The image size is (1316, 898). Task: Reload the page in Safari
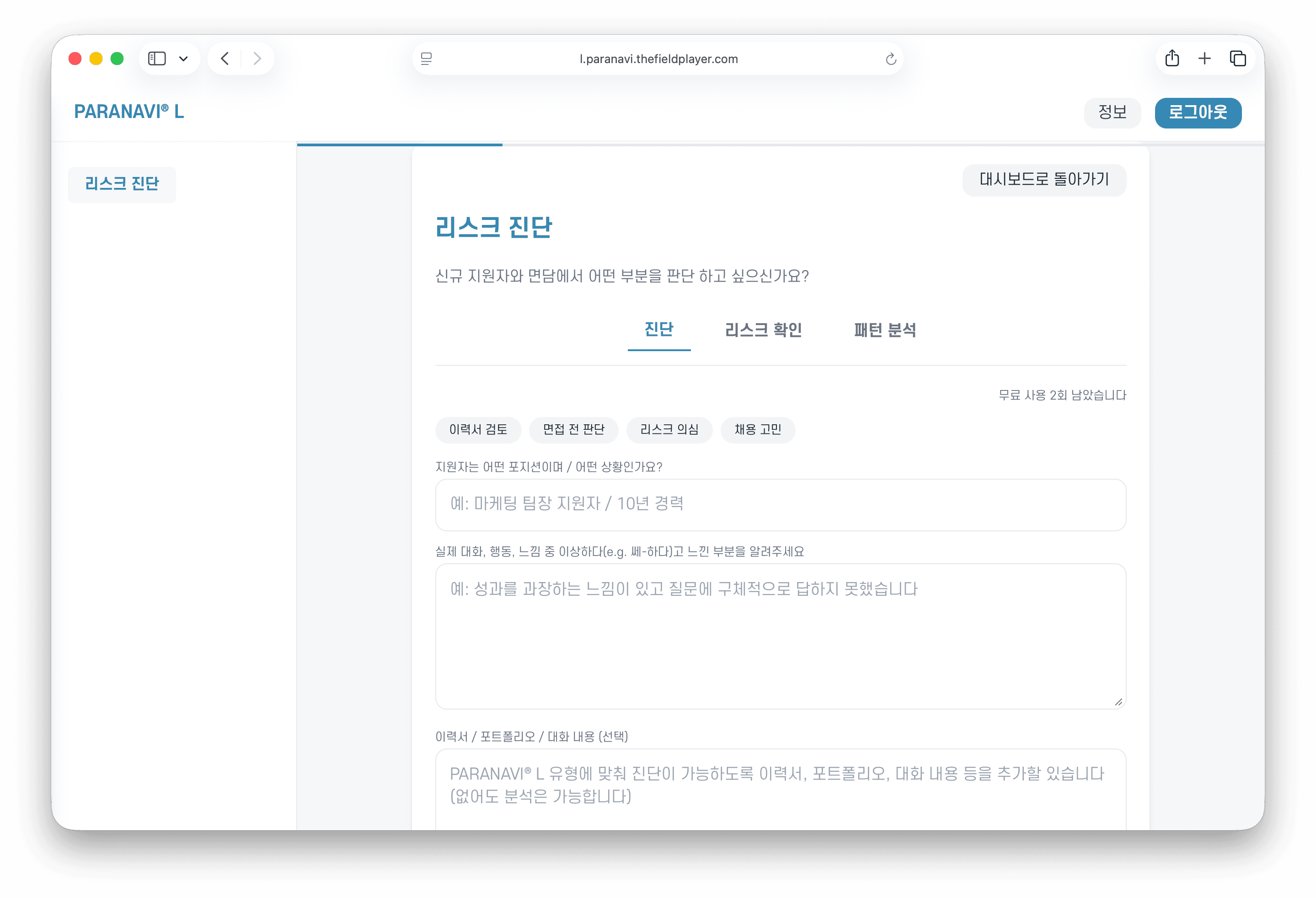tap(891, 59)
